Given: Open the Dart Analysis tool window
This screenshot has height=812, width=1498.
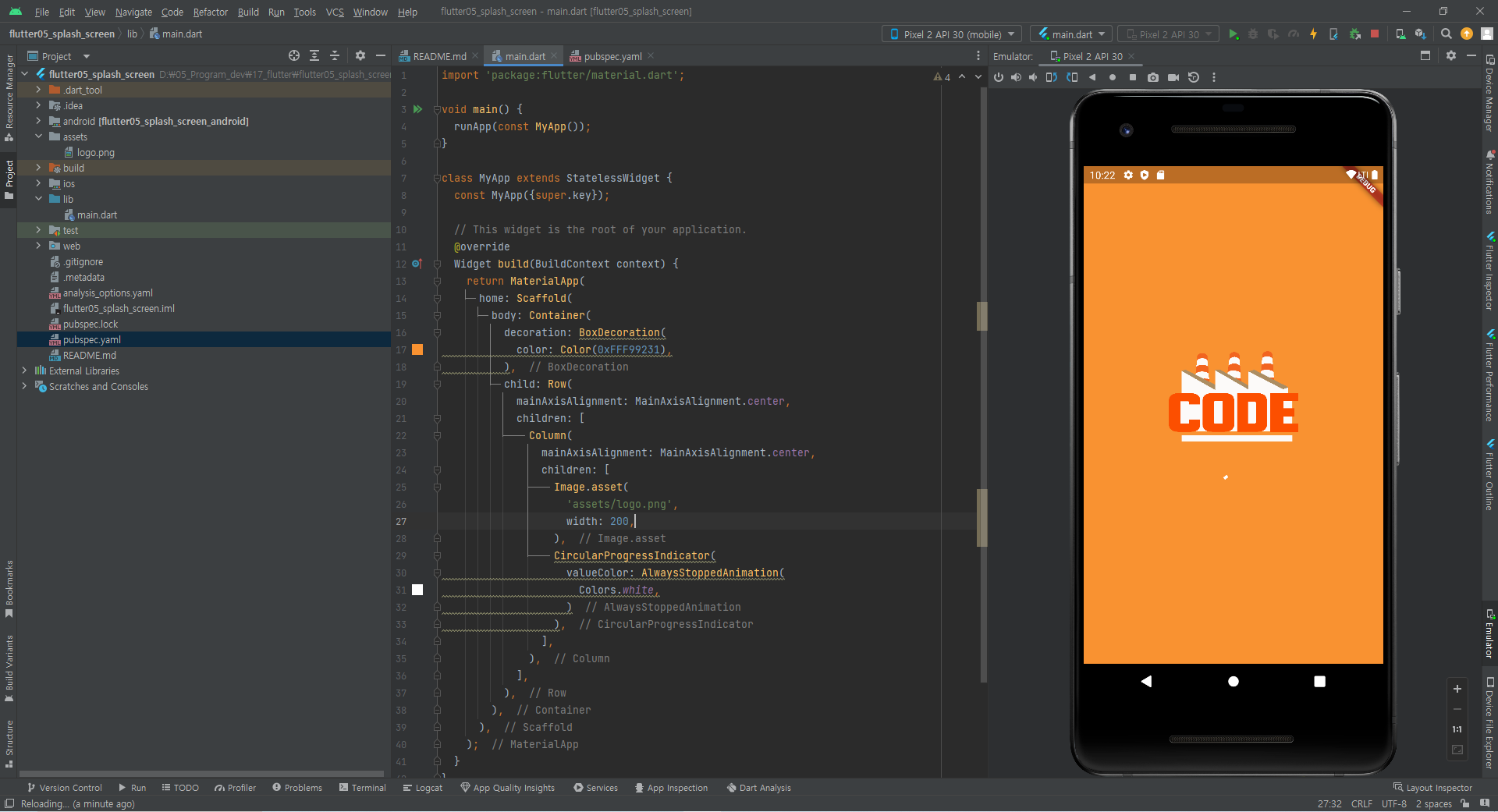Looking at the screenshot, I should (759, 788).
